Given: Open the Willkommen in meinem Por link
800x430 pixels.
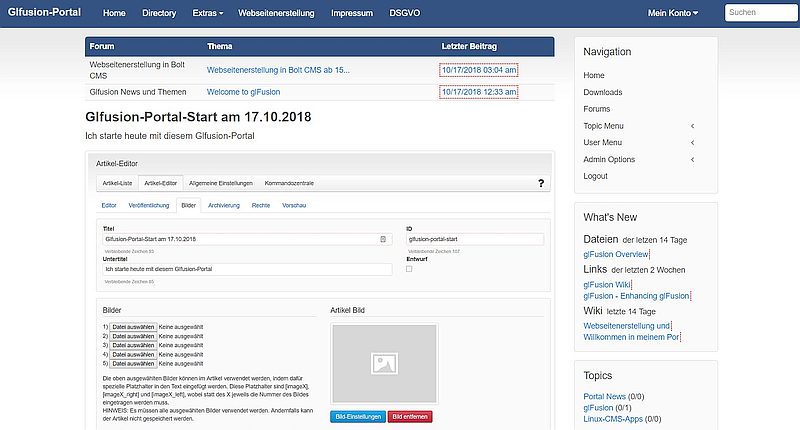Looking at the screenshot, I should (x=631, y=337).
